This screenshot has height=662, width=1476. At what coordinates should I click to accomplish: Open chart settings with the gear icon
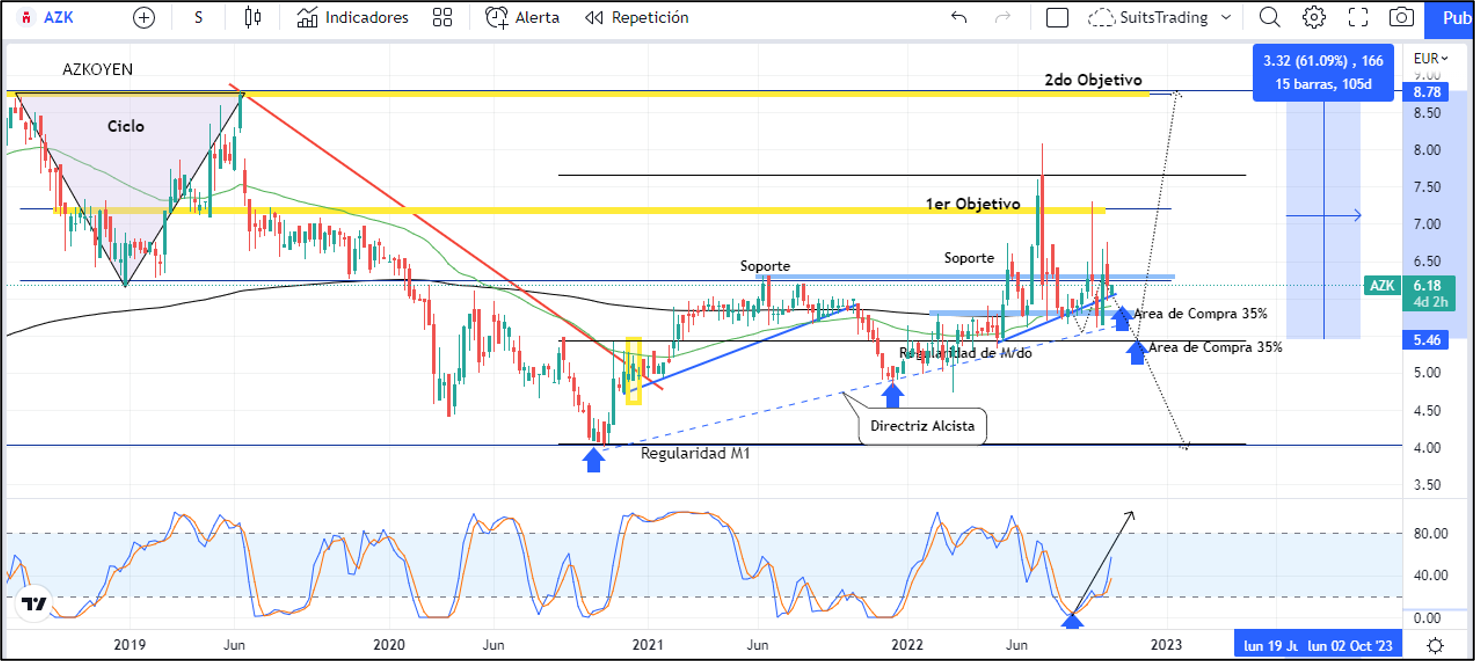(x=1314, y=17)
